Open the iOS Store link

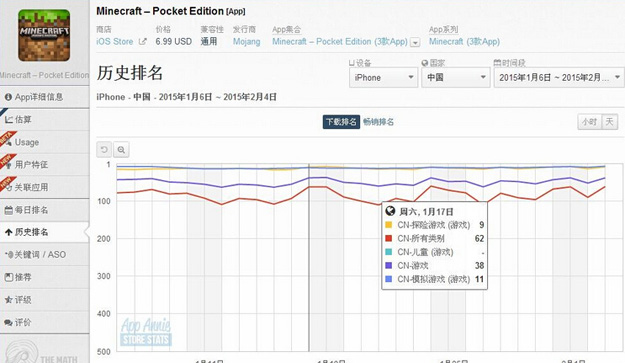click(114, 41)
